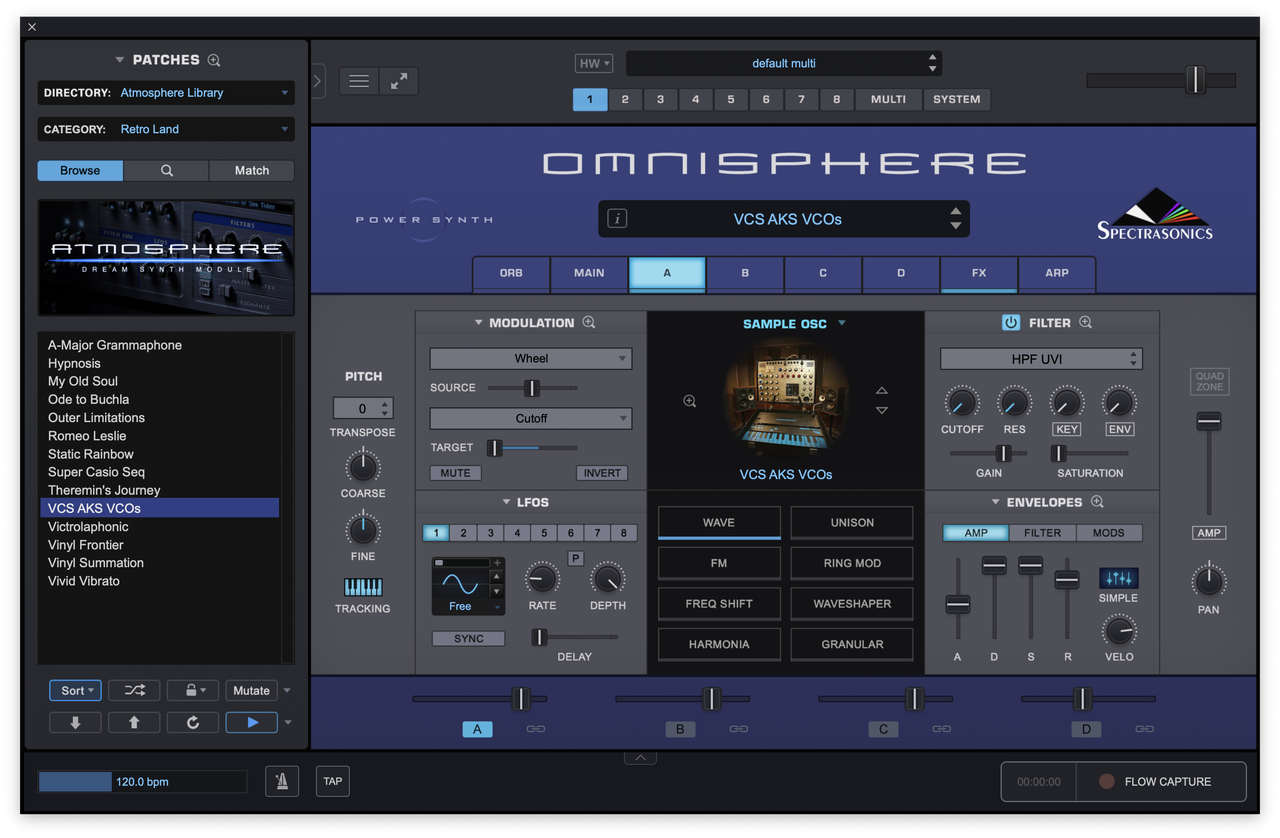
Task: Toggle the filter KEY button
Action: pyautogui.click(x=1067, y=429)
